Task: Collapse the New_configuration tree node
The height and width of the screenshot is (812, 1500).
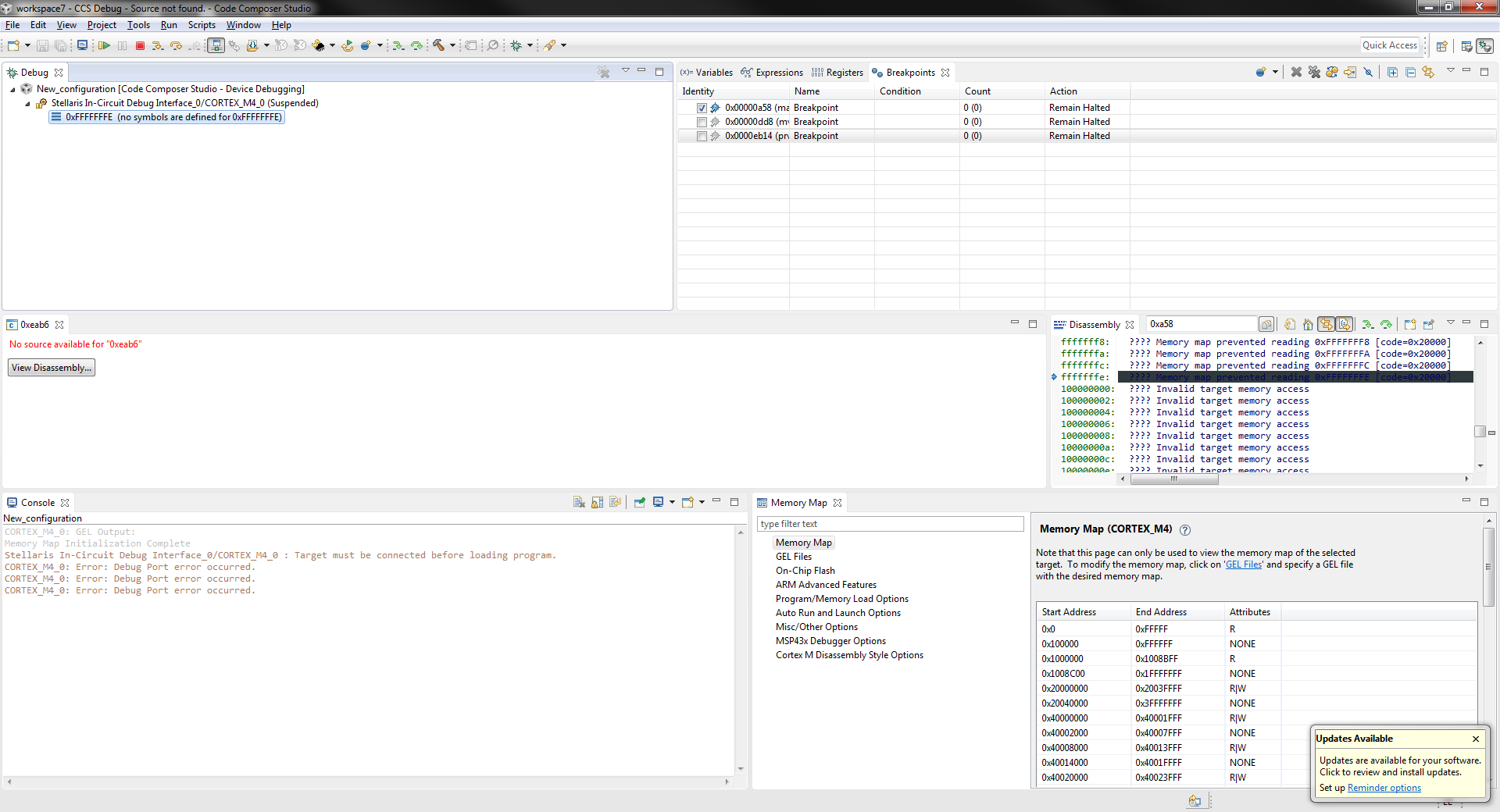Action: 13,90
